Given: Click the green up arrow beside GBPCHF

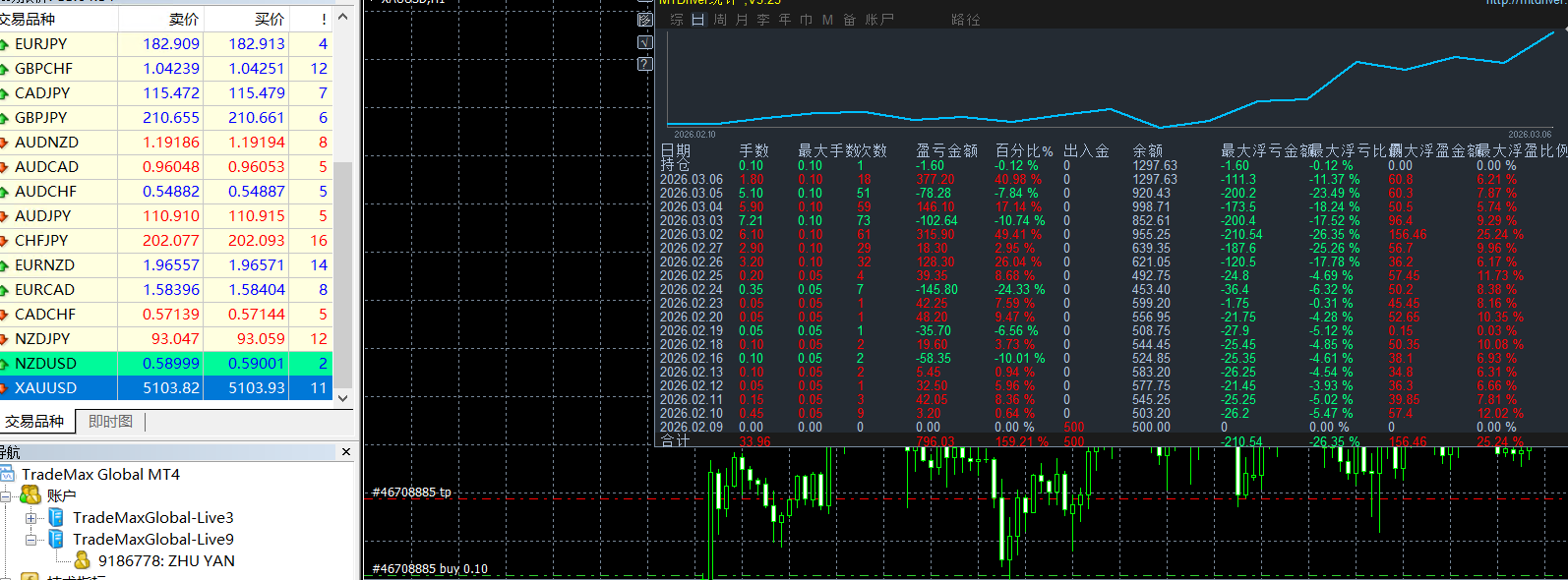Looking at the screenshot, I should 5,69.
